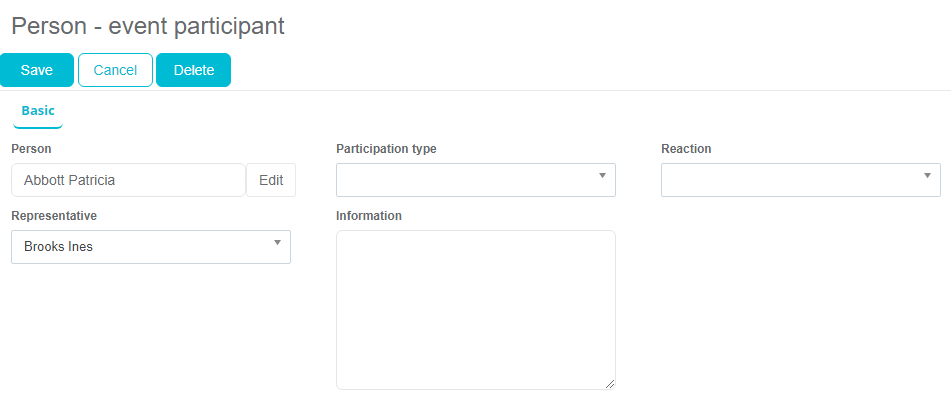The image size is (951, 420).
Task: Click the Information field label
Action: [369, 216]
